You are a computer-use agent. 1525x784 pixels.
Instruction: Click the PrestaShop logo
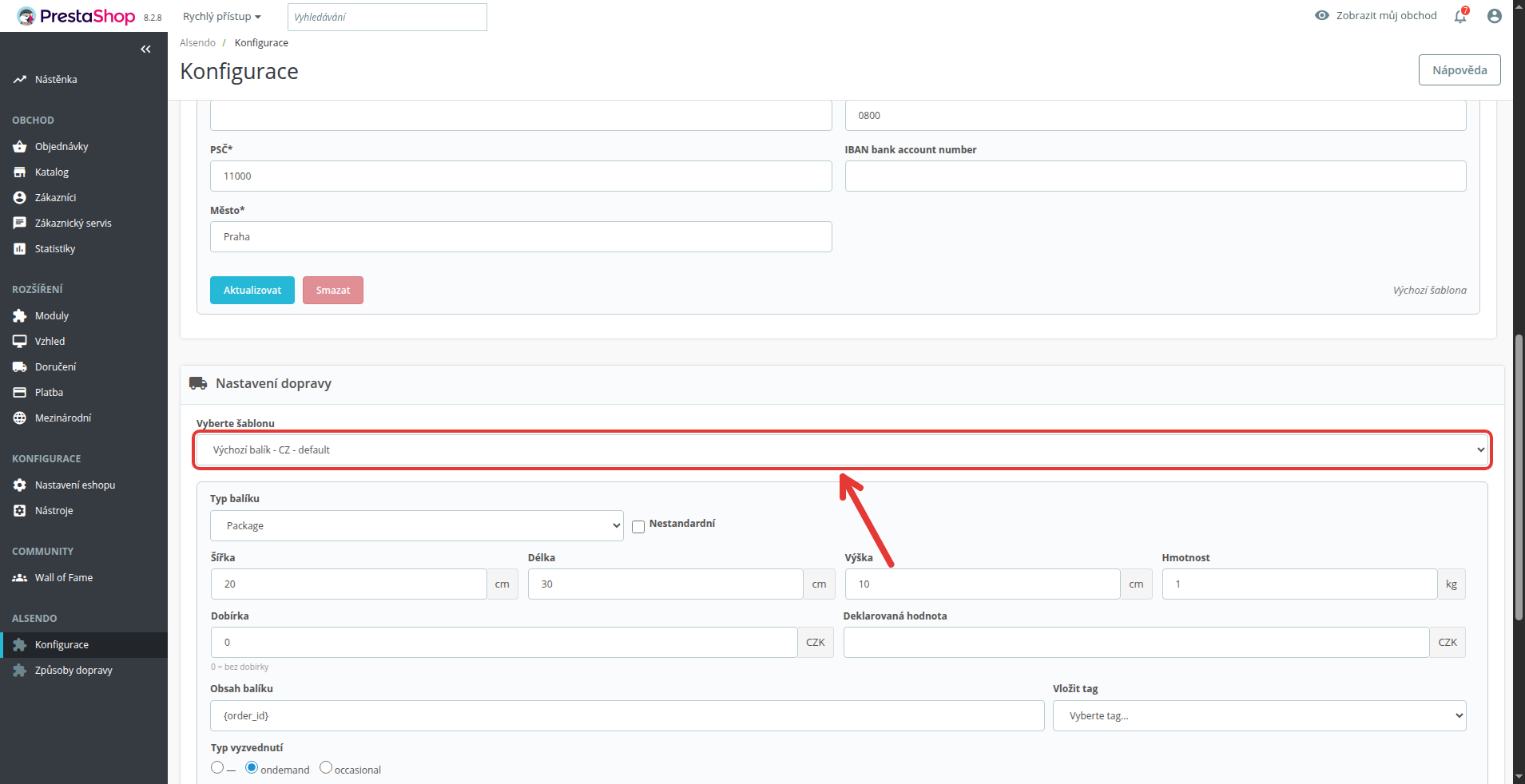[x=76, y=16]
